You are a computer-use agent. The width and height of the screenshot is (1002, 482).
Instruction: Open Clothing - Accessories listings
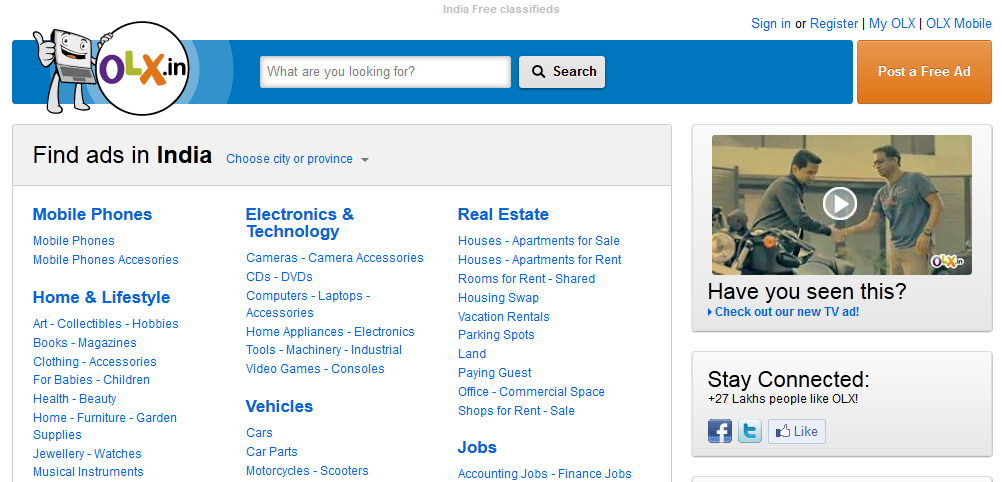click(x=95, y=361)
